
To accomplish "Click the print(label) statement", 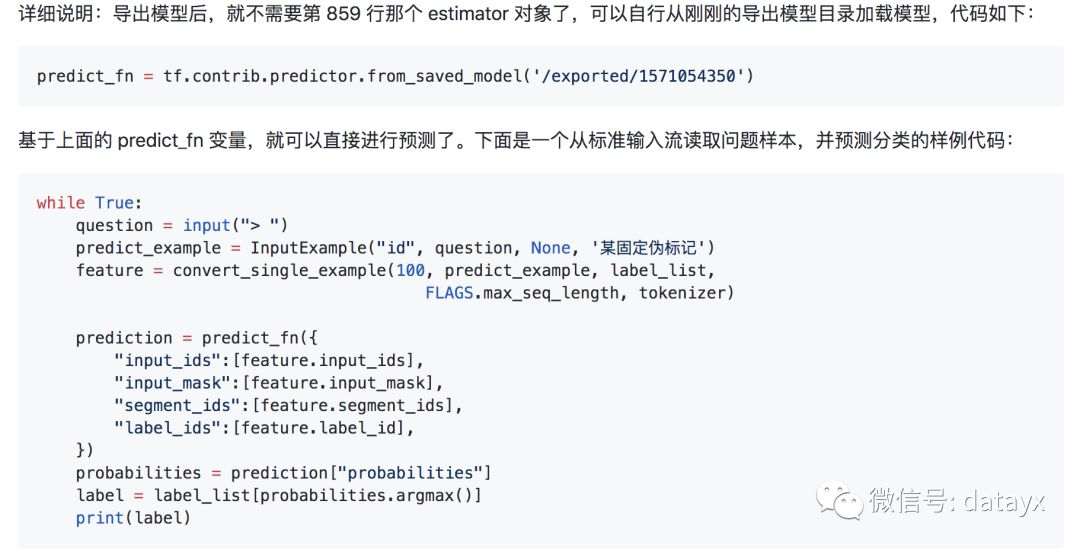I will point(133,518).
